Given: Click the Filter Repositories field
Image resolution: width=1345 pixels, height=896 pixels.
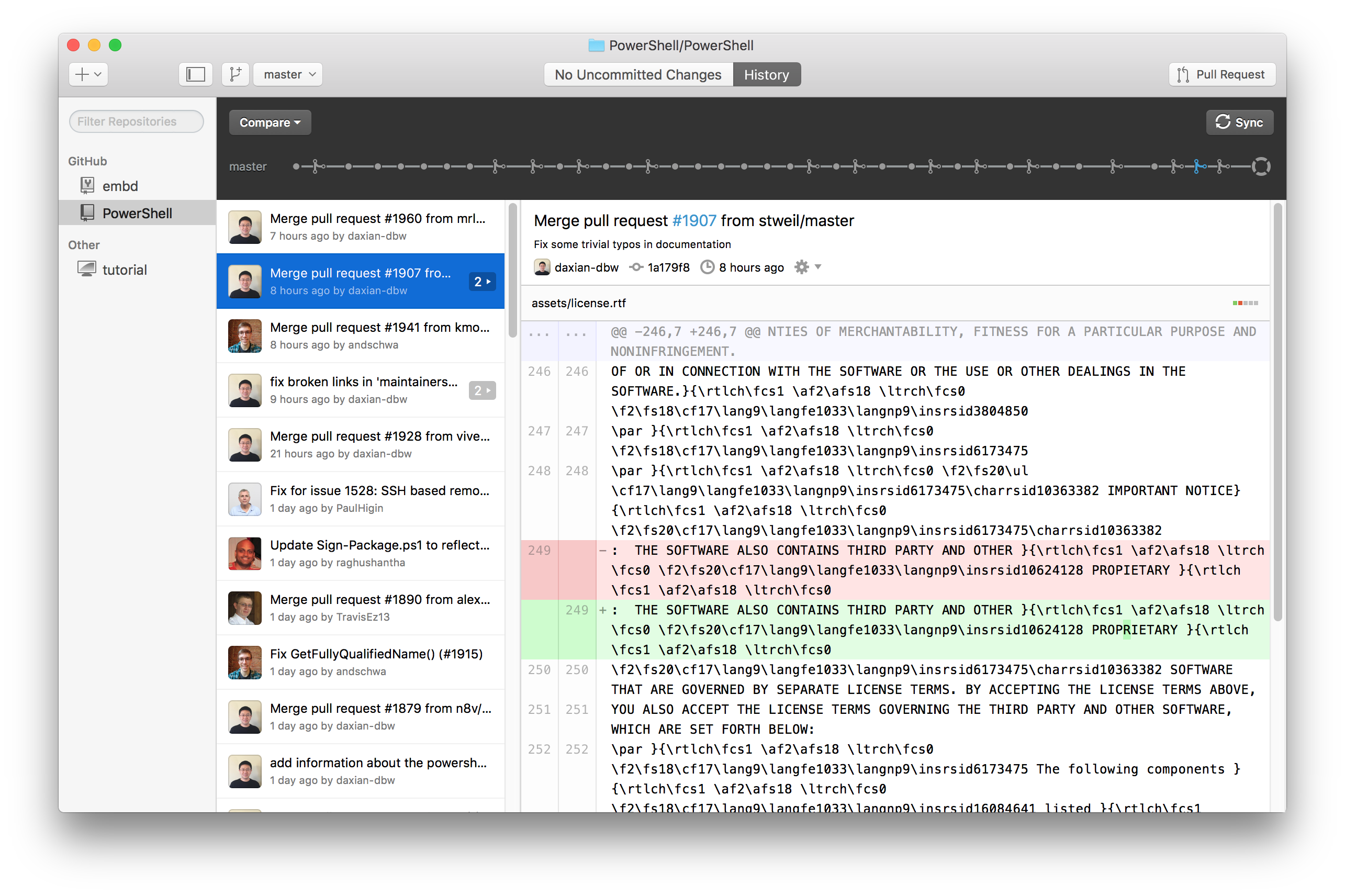Looking at the screenshot, I should point(136,121).
